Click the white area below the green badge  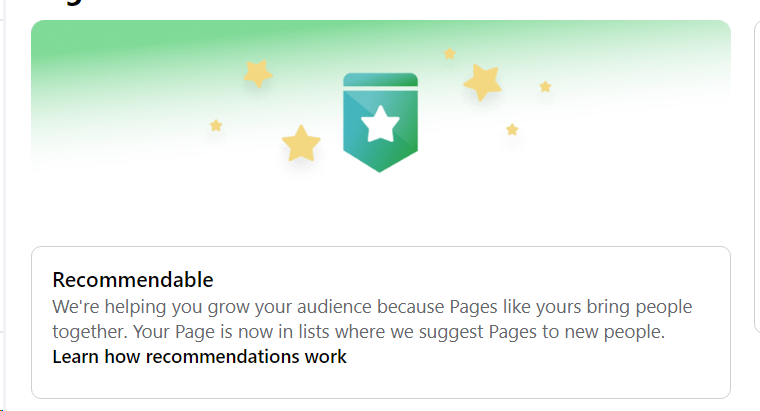click(380, 205)
